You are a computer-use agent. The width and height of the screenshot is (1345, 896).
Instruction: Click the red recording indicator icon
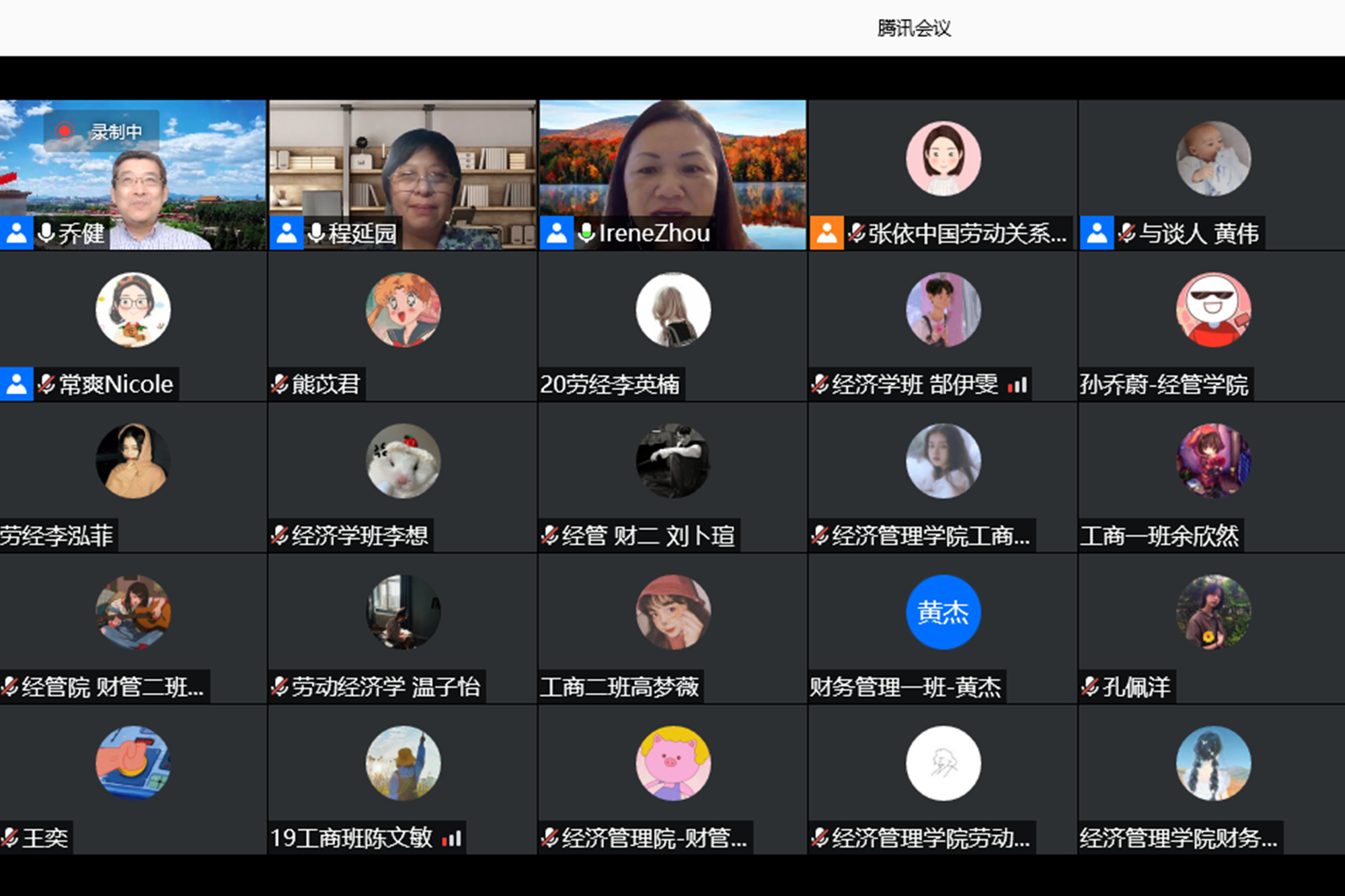click(65, 131)
